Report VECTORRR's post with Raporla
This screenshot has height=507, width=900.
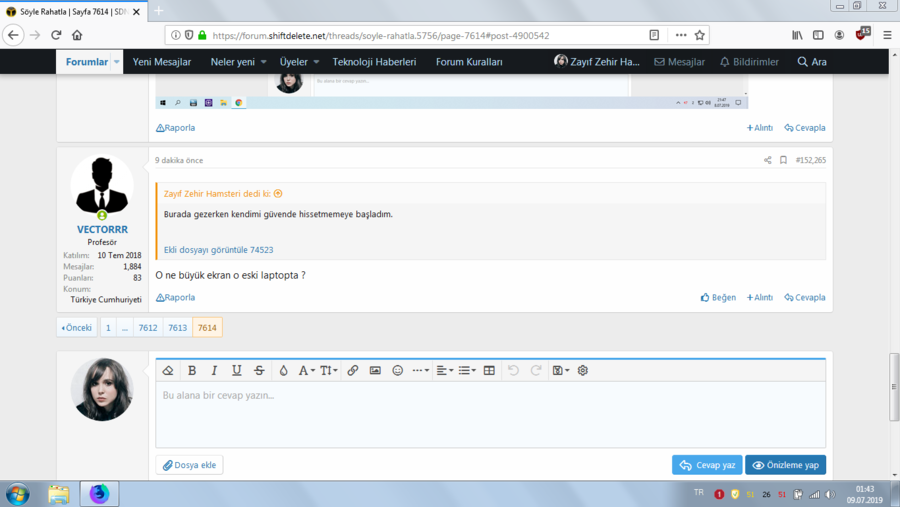click(176, 297)
